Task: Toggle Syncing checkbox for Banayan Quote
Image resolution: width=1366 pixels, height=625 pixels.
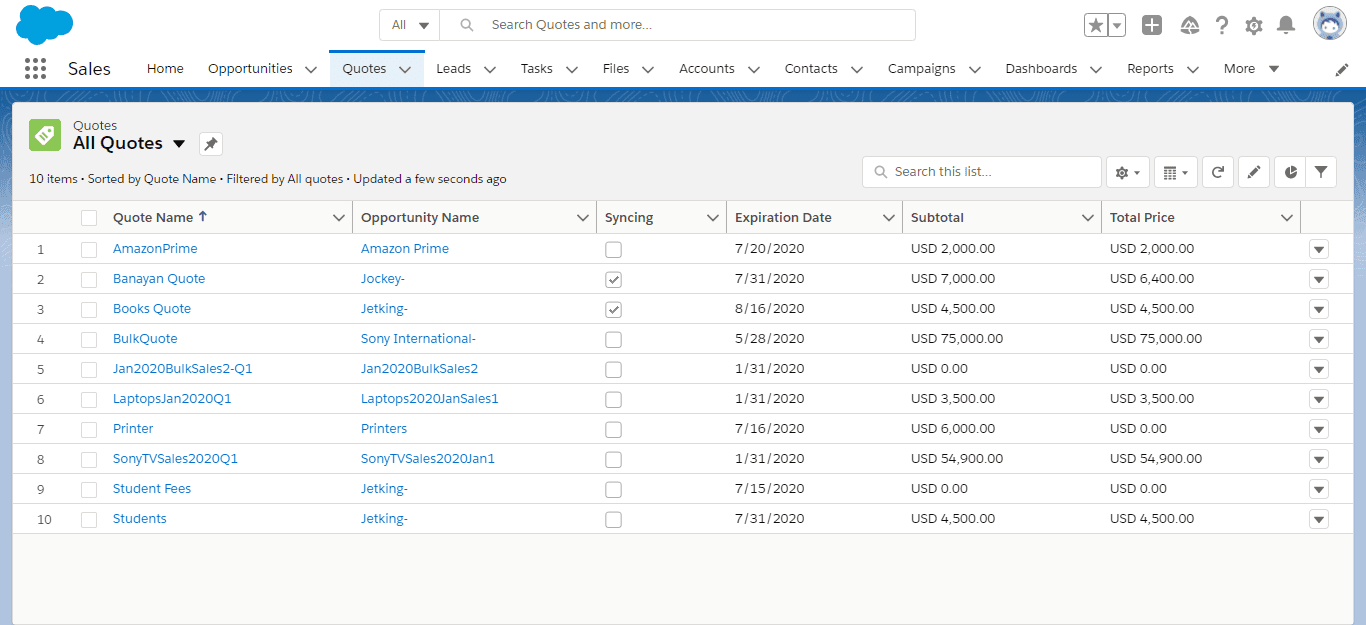Action: pyautogui.click(x=613, y=280)
